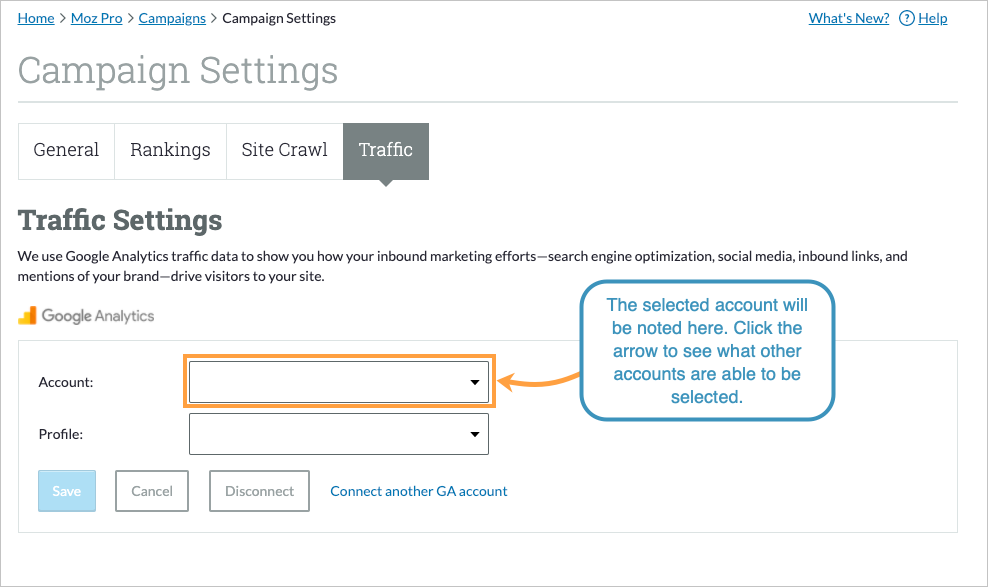Open the Site Crawl tab

tap(284, 150)
